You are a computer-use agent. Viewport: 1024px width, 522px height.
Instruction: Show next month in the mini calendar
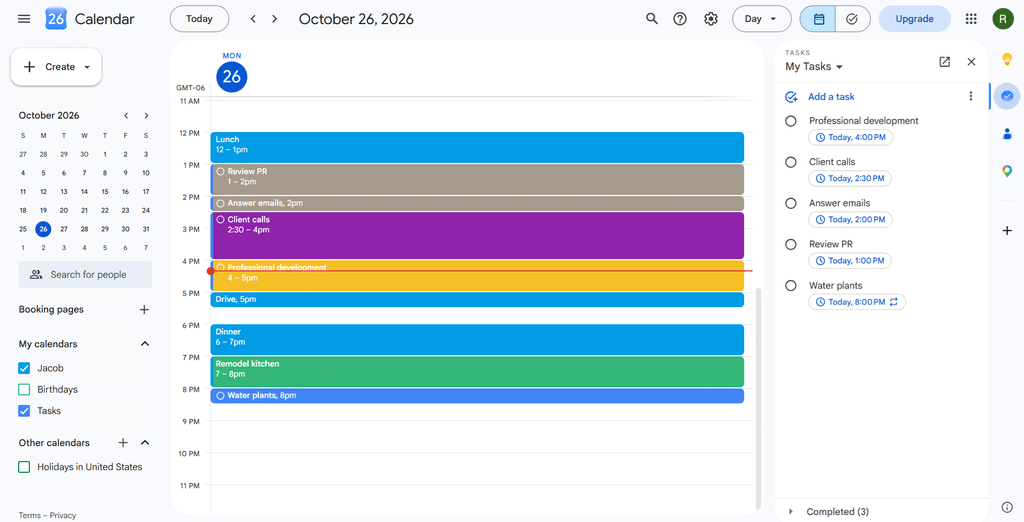click(x=146, y=116)
